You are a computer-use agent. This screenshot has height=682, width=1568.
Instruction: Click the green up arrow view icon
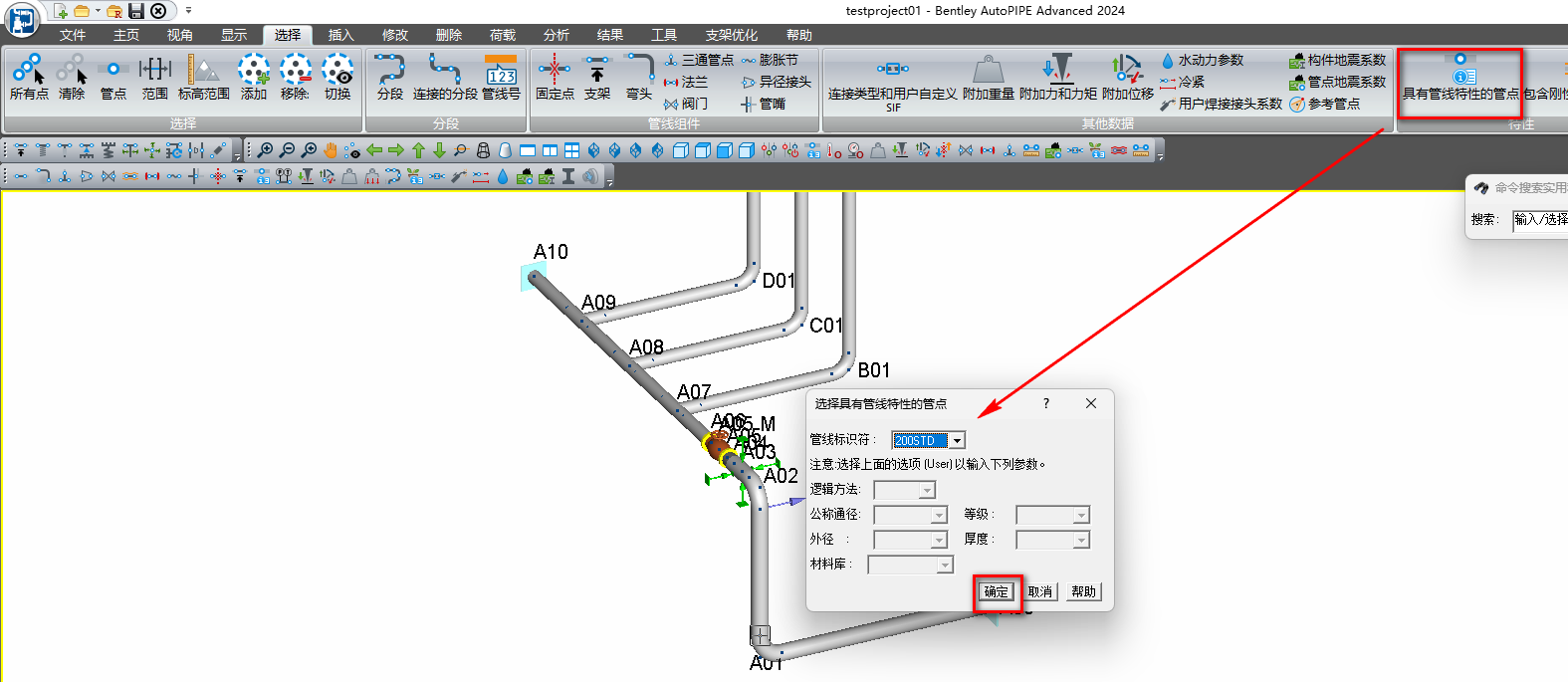point(418,150)
